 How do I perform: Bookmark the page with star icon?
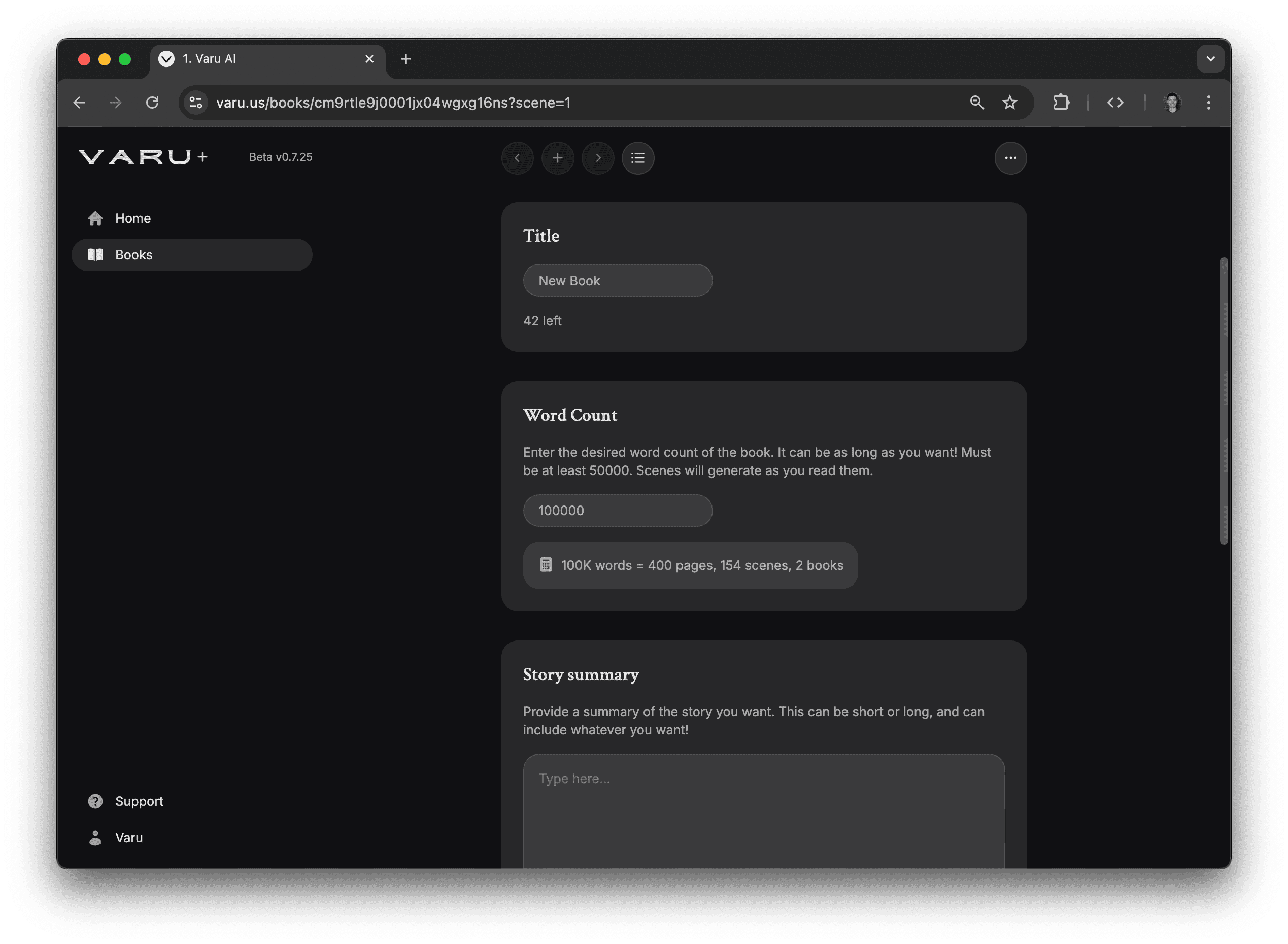tap(1010, 103)
